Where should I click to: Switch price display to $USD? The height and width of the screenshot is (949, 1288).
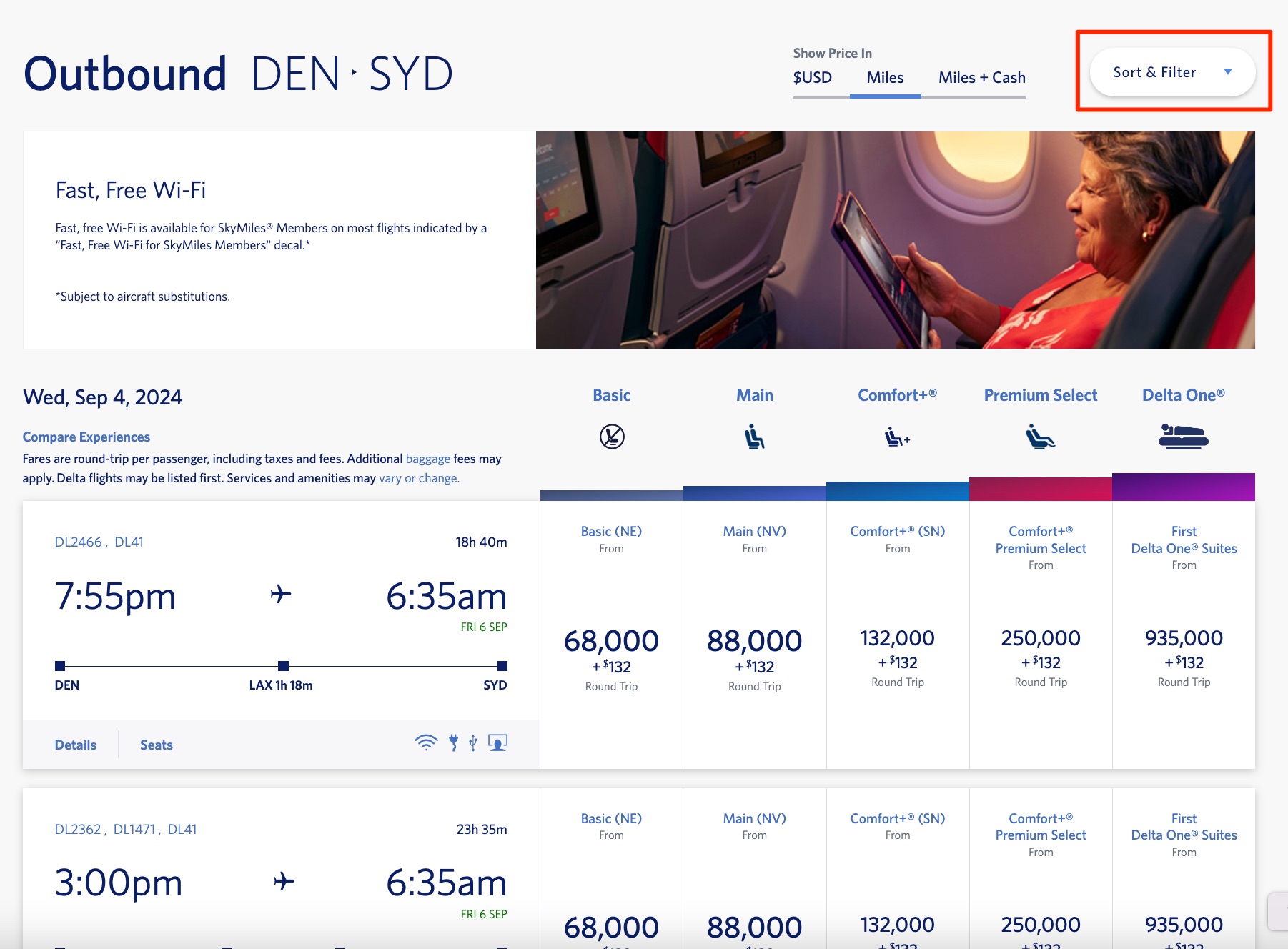pyautogui.click(x=811, y=77)
